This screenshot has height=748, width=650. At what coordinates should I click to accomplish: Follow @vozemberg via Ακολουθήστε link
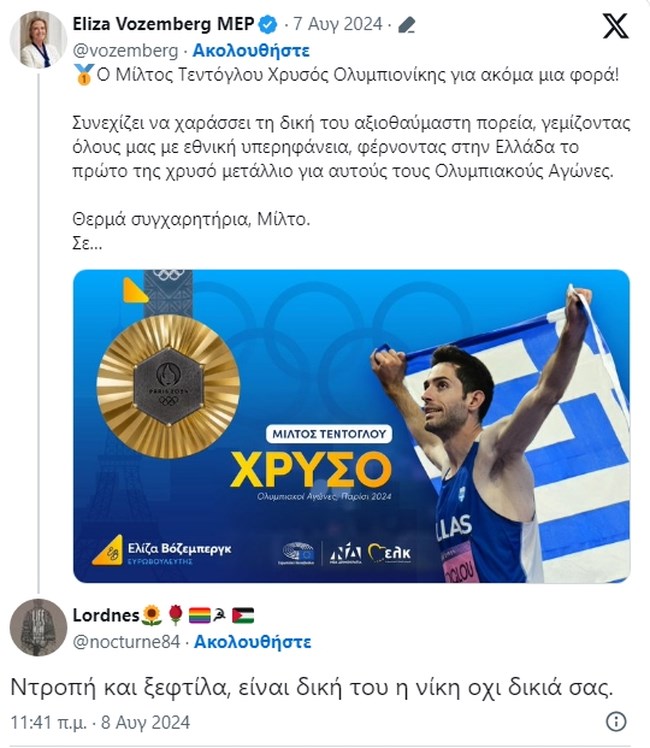(251, 50)
